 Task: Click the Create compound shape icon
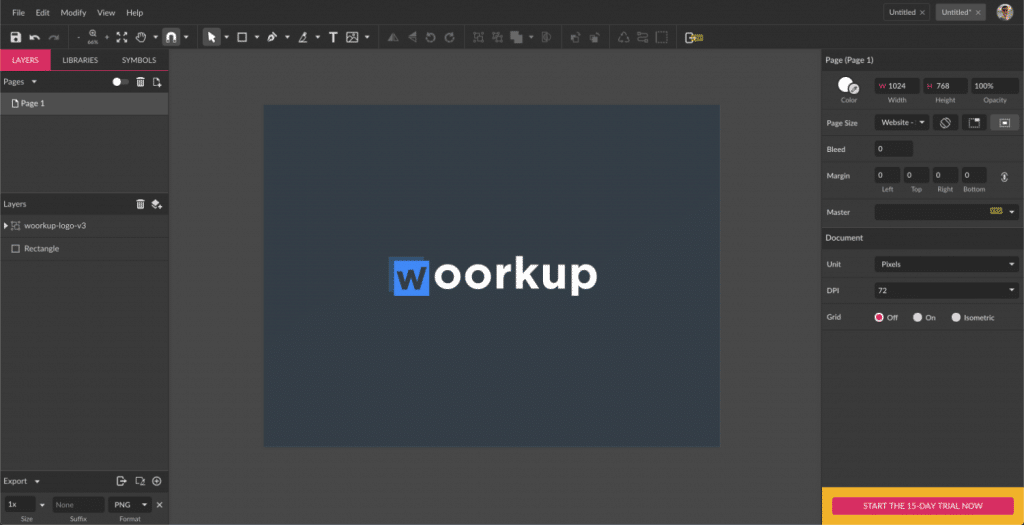(x=517, y=37)
